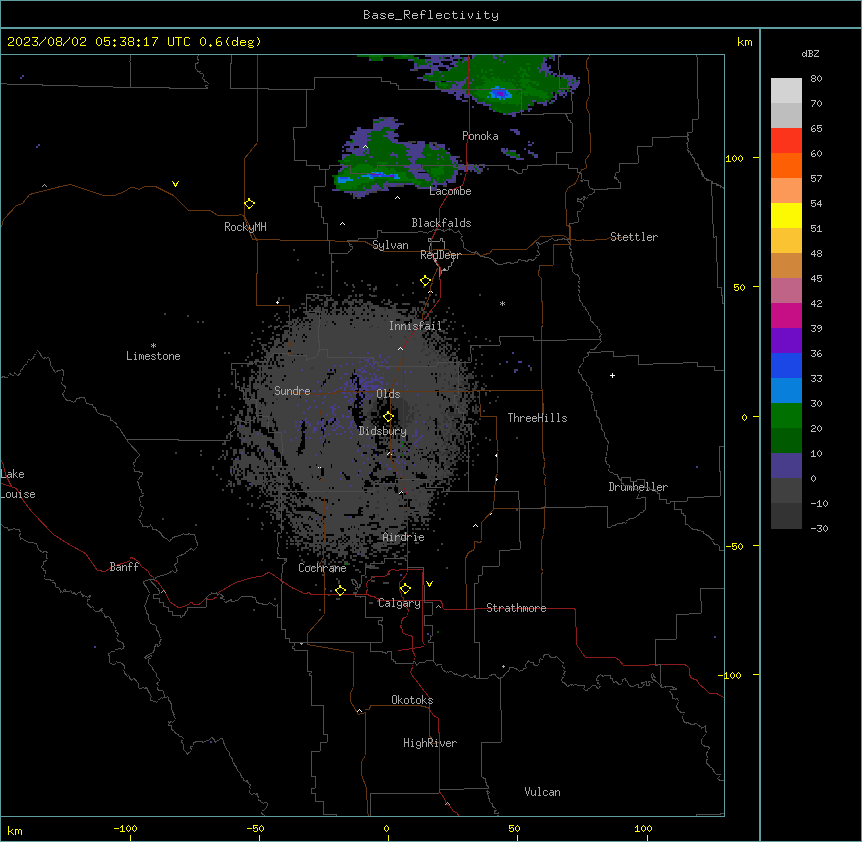
Task: Click the 65 value in the dBZ legend
Action: [x=816, y=129]
